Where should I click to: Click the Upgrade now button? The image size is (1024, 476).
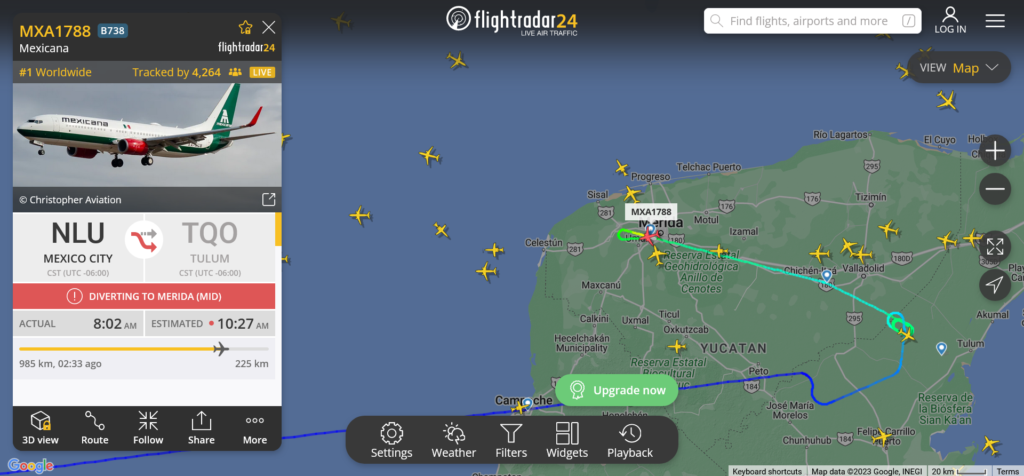(x=617, y=390)
